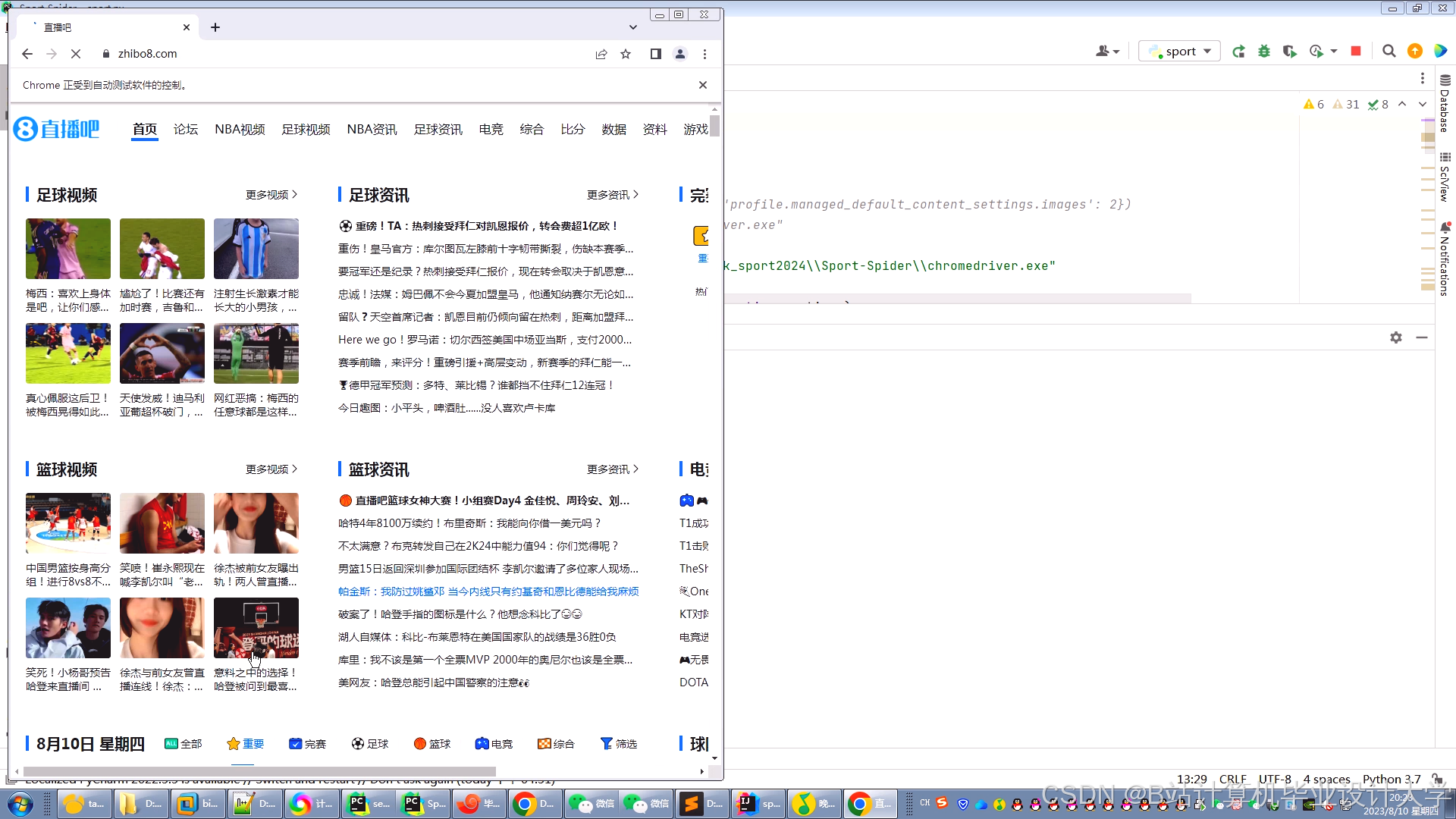This screenshot has height=819, width=1456.
Task: Click the Windows Start button
Action: click(20, 804)
